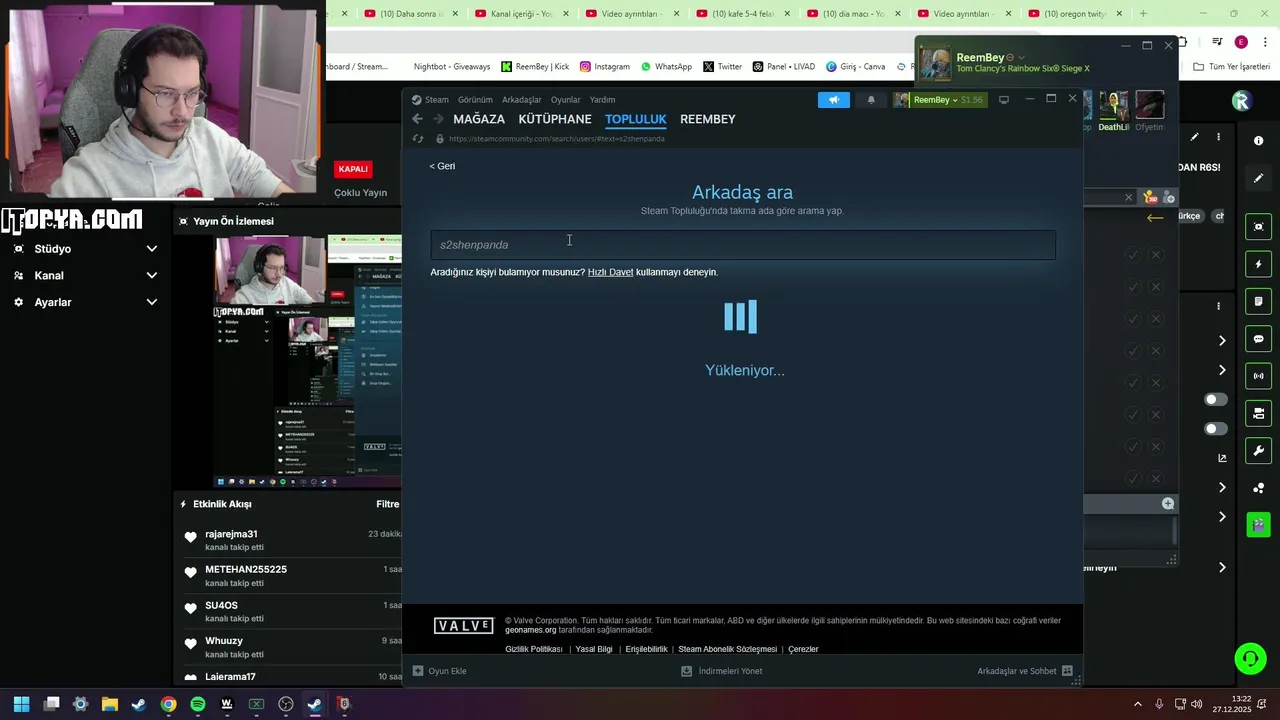Switch to the TOPLULUK tab

point(635,119)
